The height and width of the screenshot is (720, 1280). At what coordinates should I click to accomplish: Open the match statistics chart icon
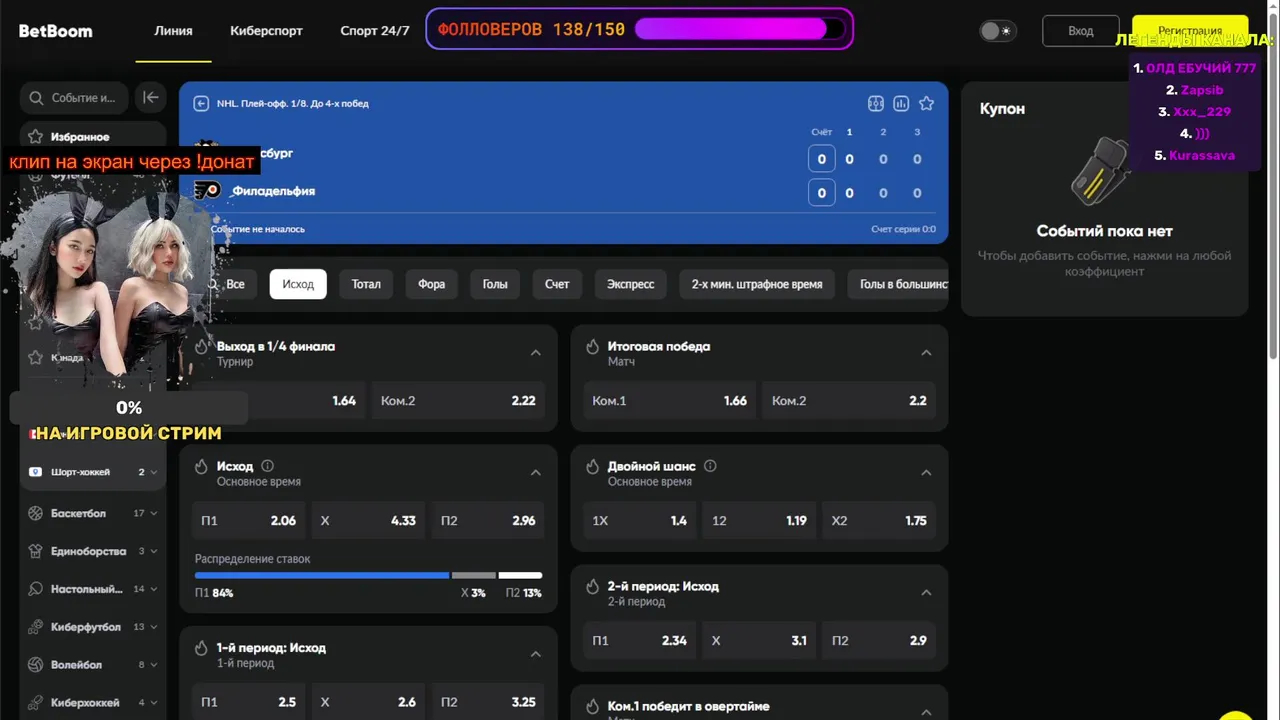point(901,103)
